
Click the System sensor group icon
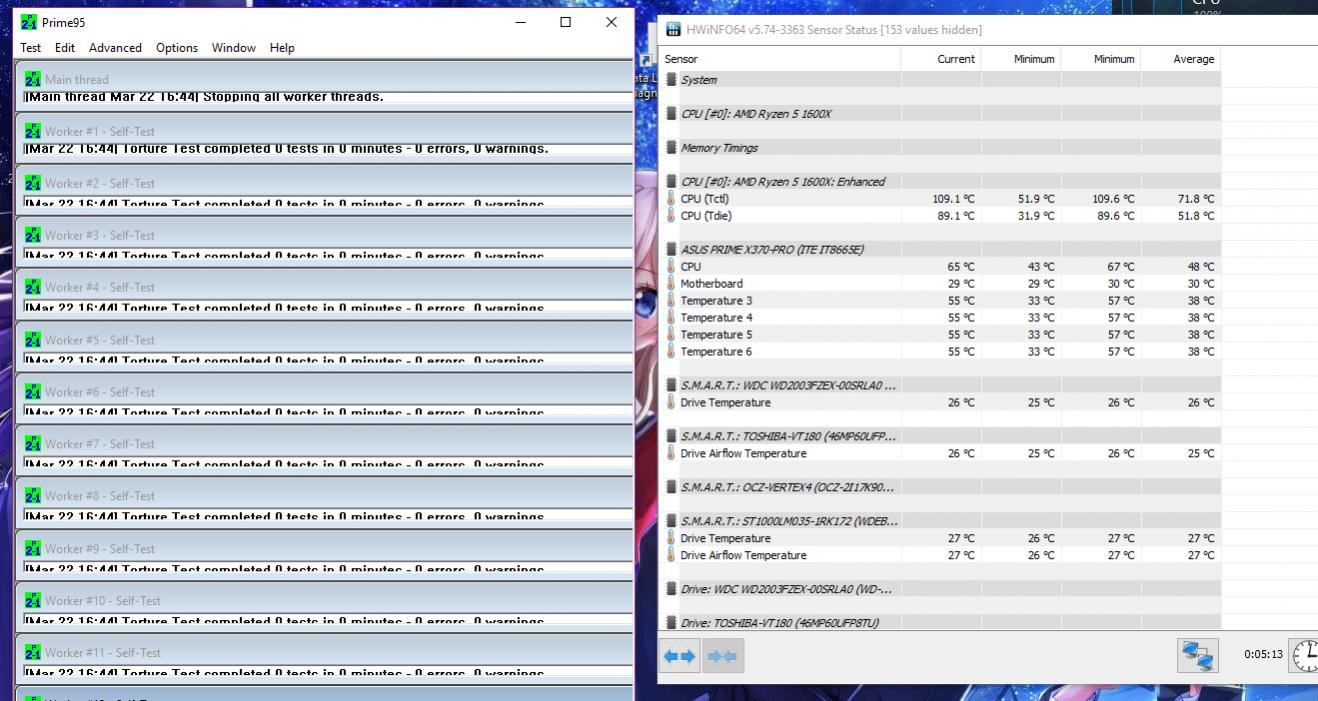click(x=671, y=79)
